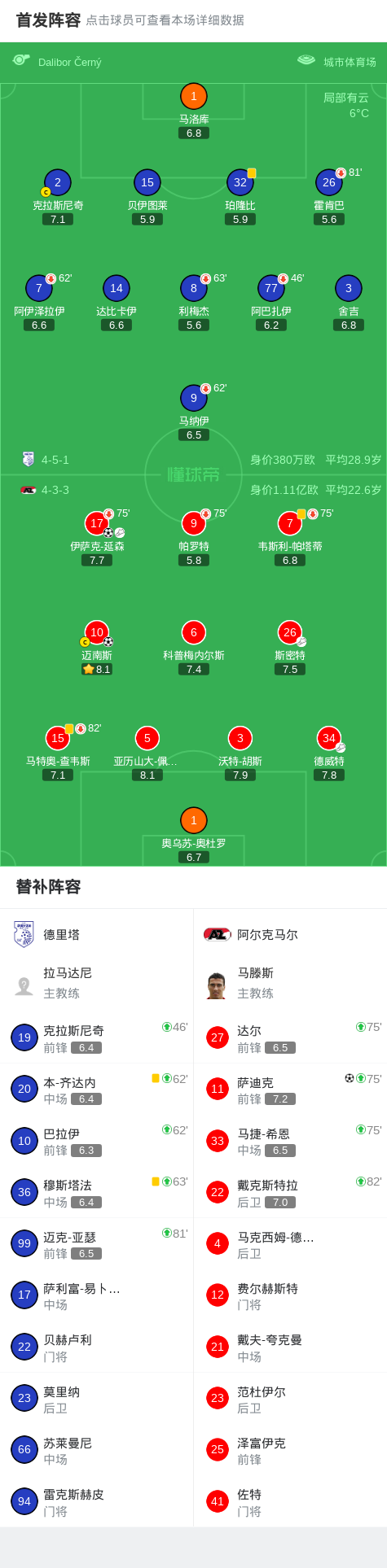View substitute 萨迪克 number 11 entry
The width and height of the screenshot is (387, 1568).
[x=290, y=1089]
